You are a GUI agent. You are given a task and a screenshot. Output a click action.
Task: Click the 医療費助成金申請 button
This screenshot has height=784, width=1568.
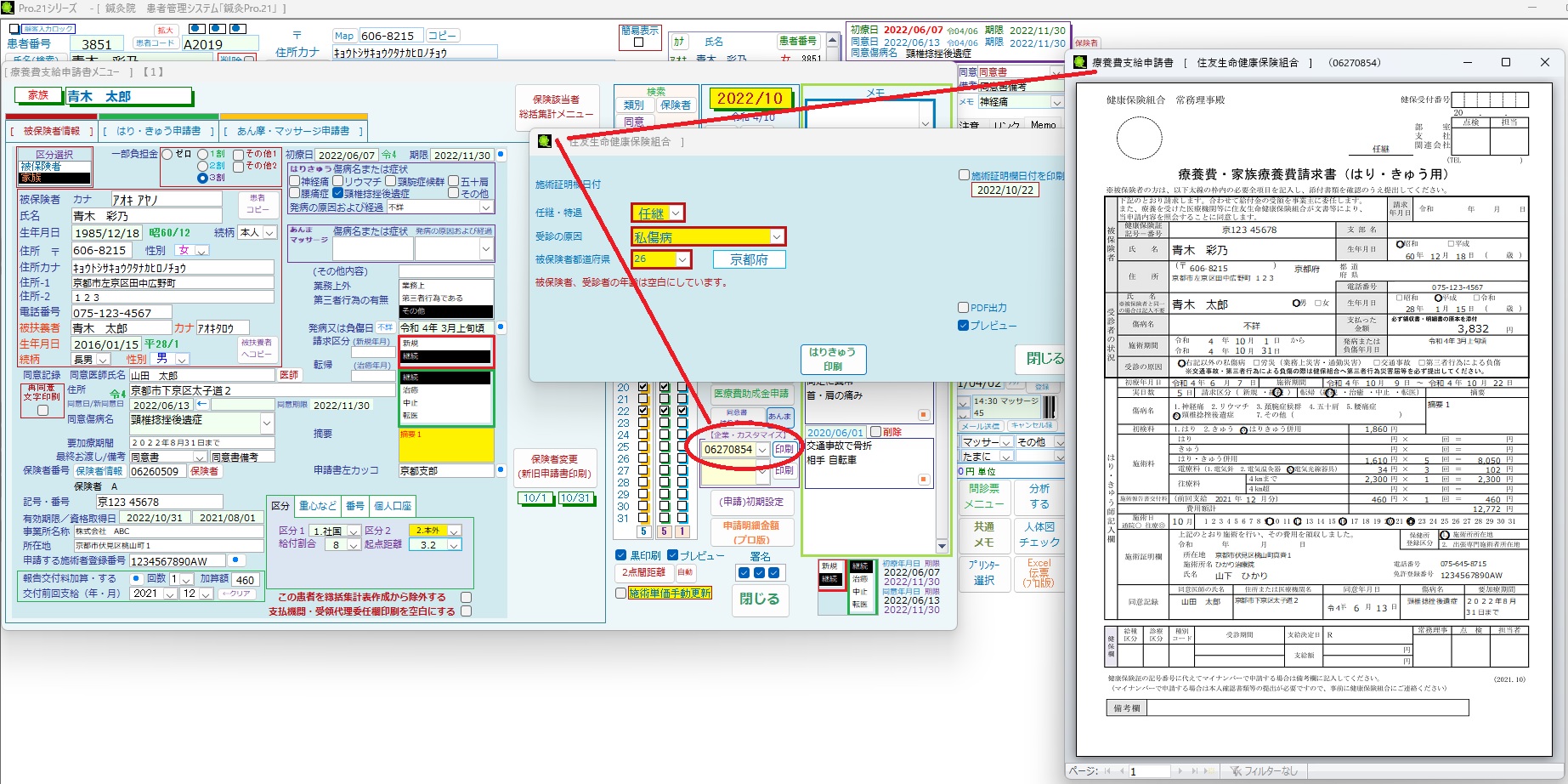point(751,394)
